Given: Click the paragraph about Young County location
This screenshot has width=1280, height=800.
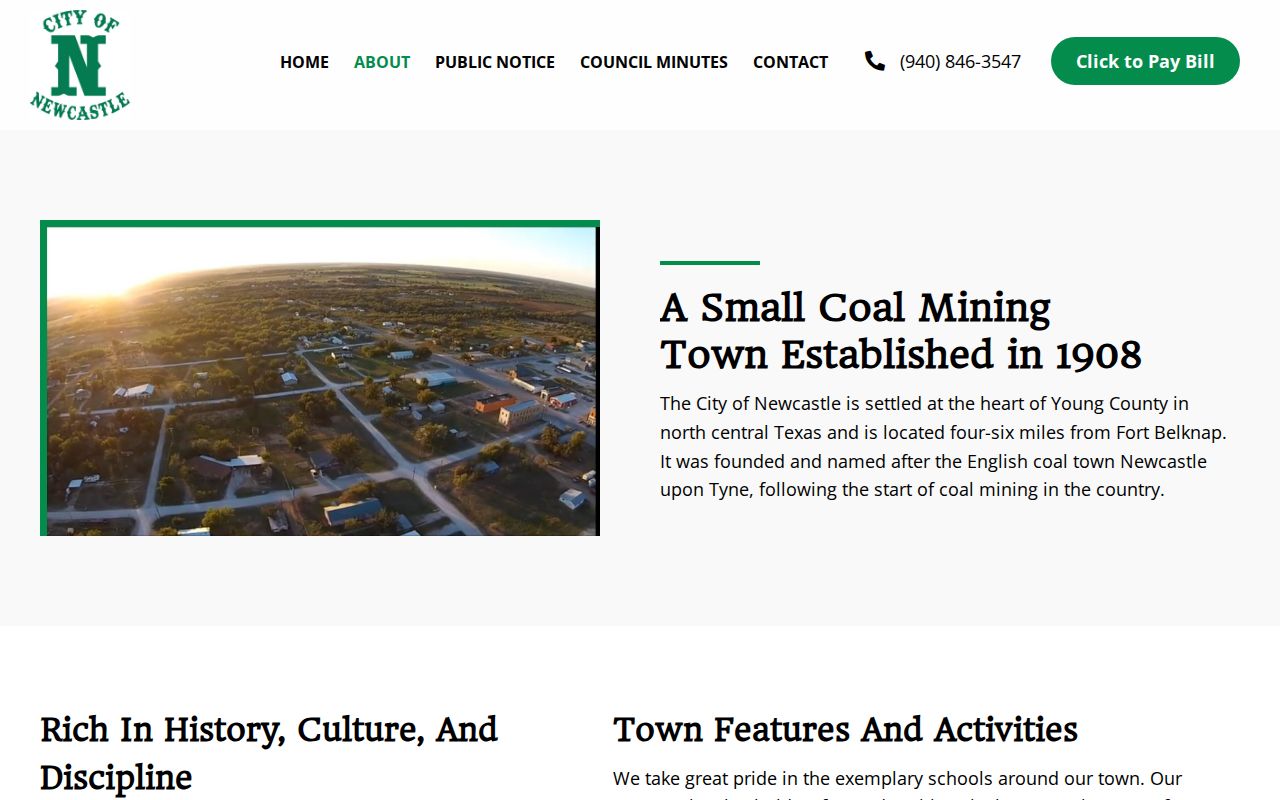Looking at the screenshot, I should 943,447.
